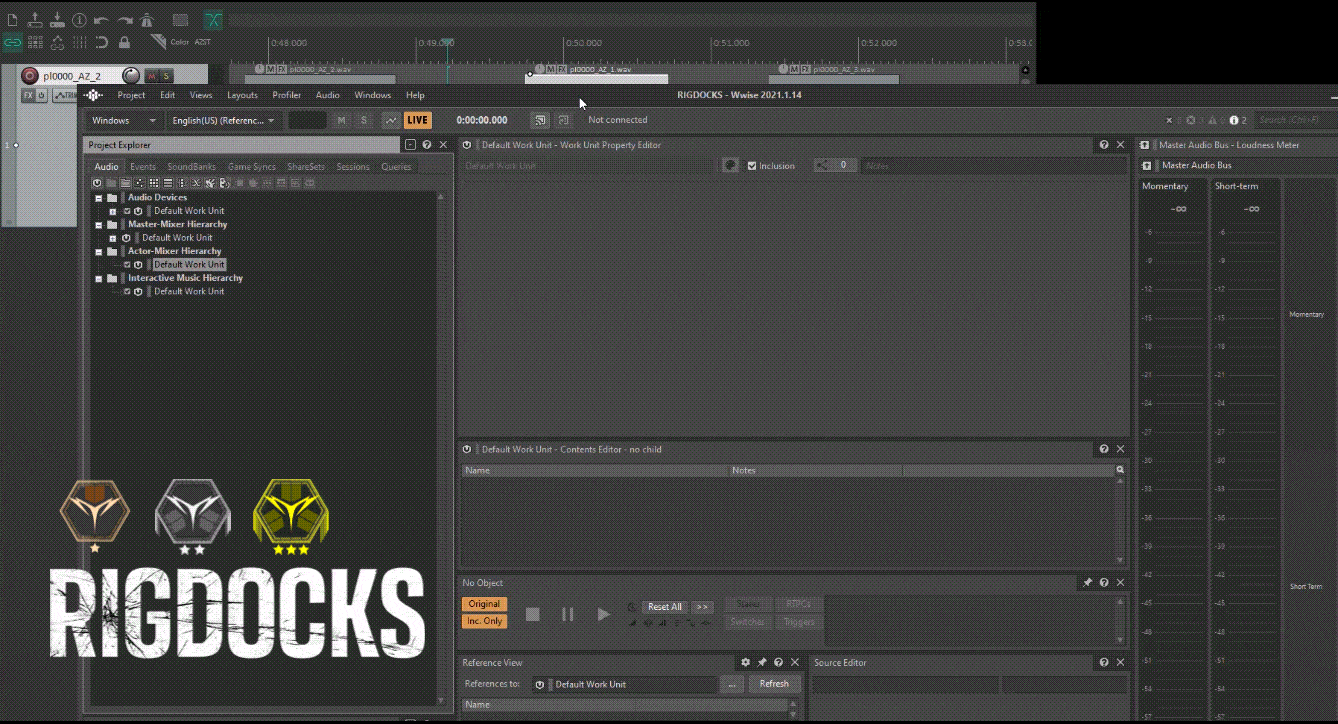Switch to the Sessions tab
1338x724 pixels.
click(353, 167)
